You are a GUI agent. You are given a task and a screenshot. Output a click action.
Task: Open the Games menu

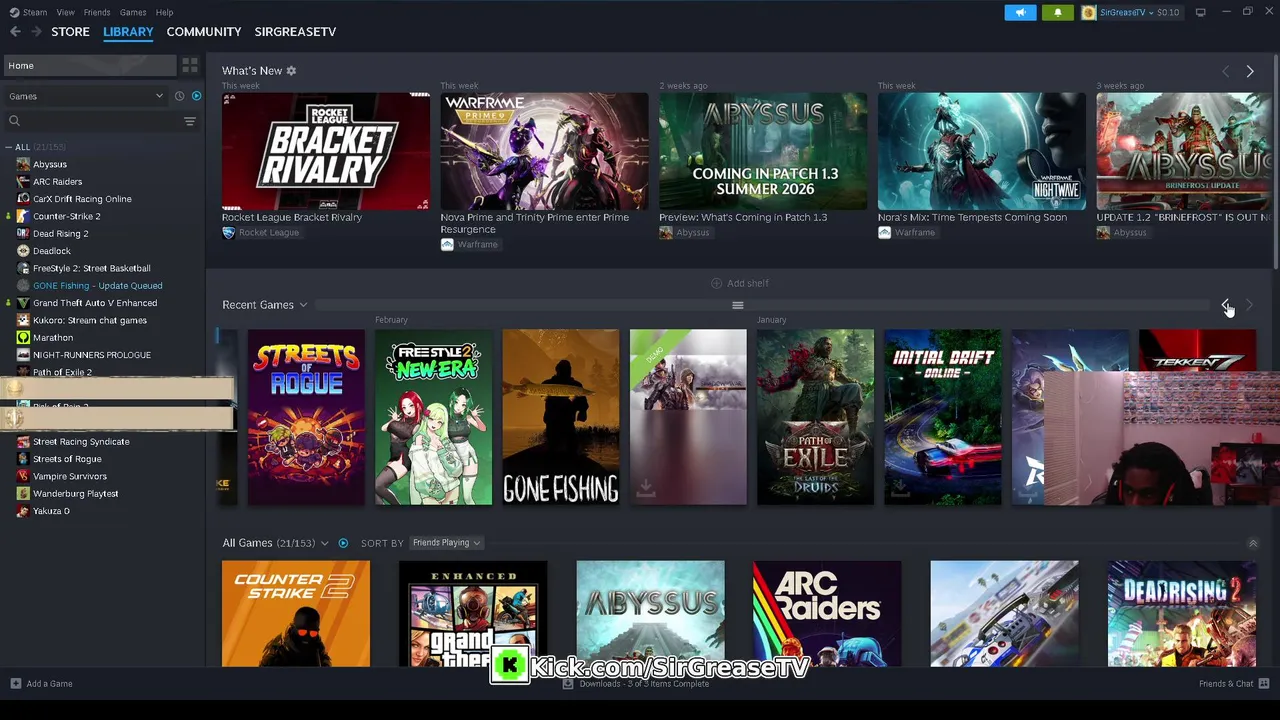133,12
